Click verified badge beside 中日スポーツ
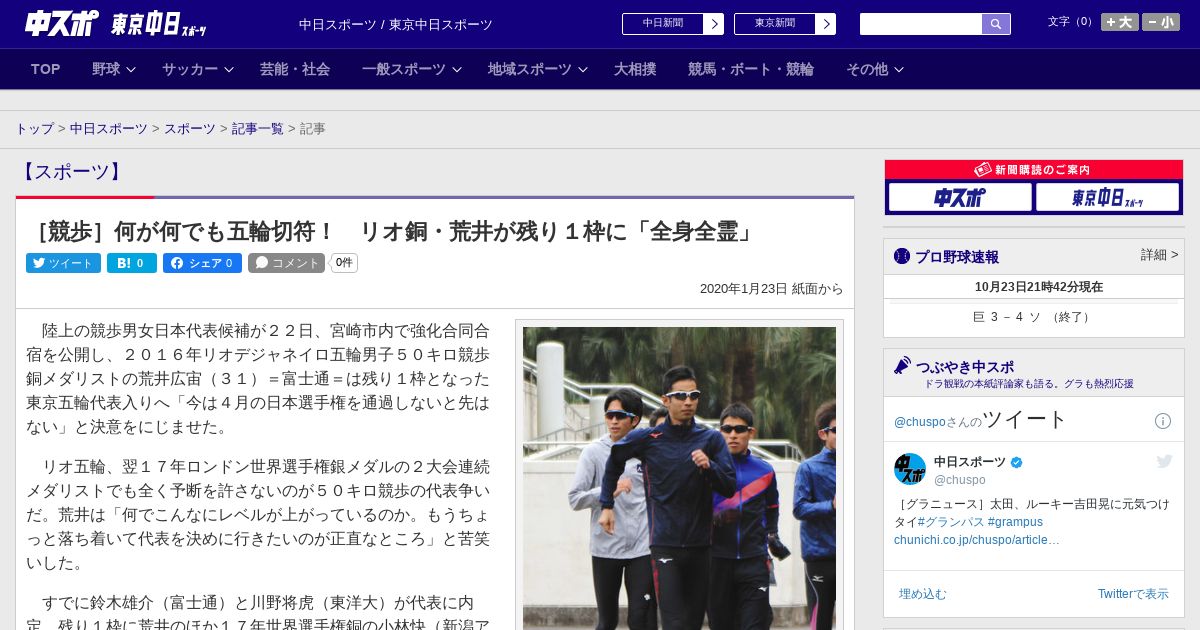This screenshot has height=630, width=1200. tap(1017, 462)
